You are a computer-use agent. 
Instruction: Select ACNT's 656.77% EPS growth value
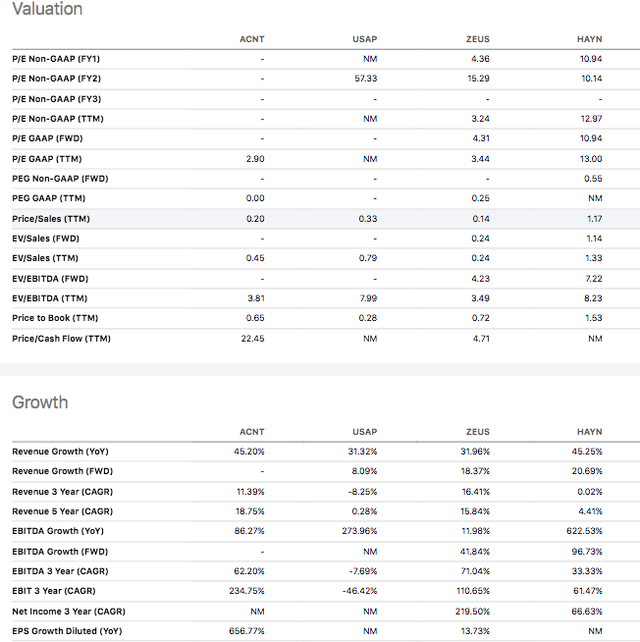247,631
